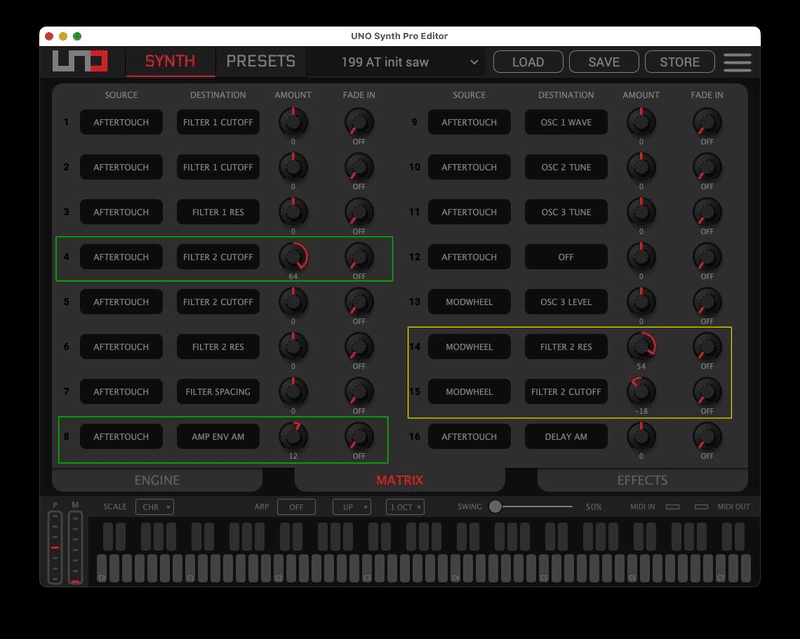Open row 13 source MODWHEEL selector
Image resolution: width=800 pixels, height=639 pixels.
(469, 302)
